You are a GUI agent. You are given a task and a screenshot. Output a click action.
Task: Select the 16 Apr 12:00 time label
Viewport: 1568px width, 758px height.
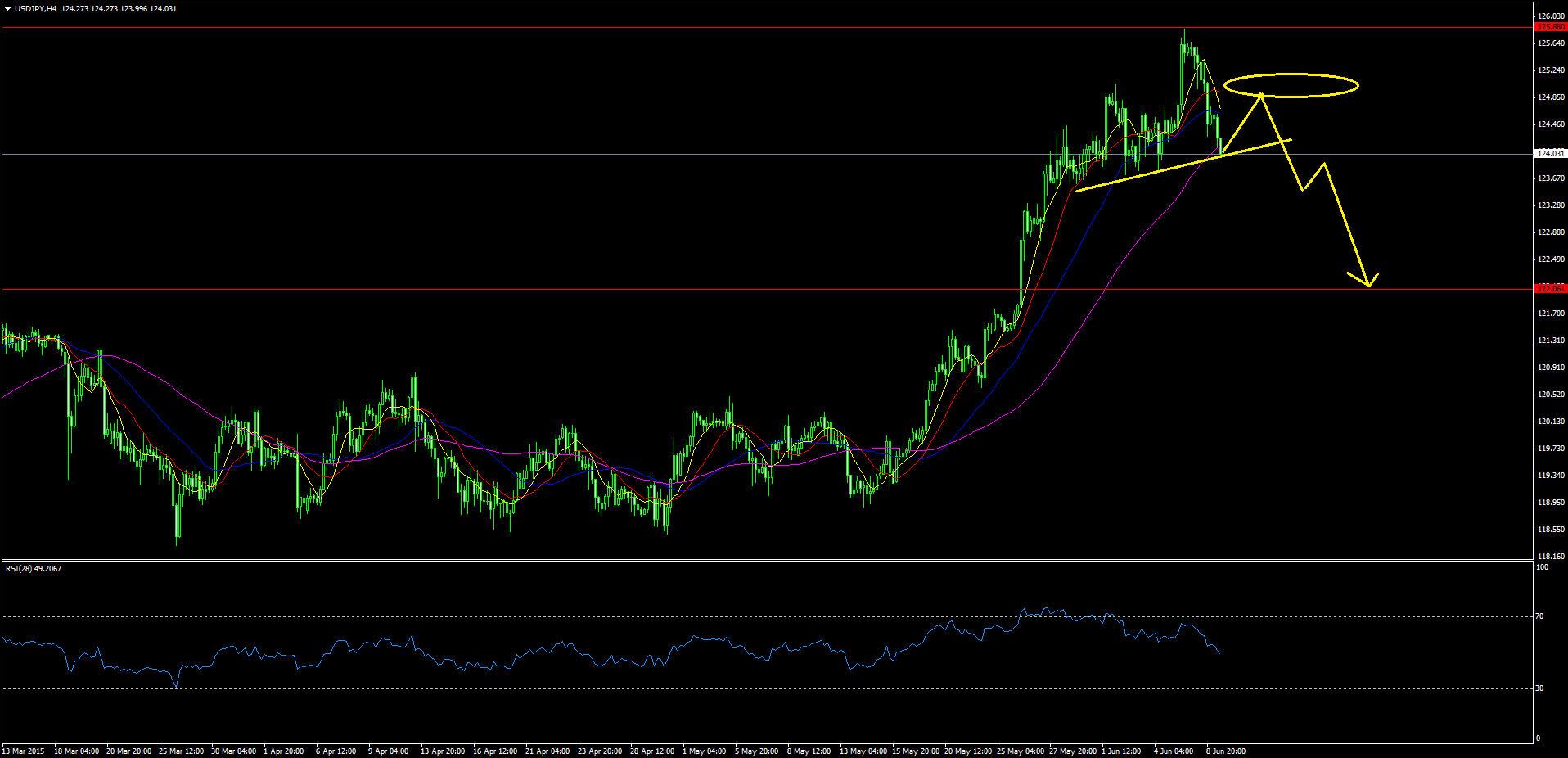[495, 751]
